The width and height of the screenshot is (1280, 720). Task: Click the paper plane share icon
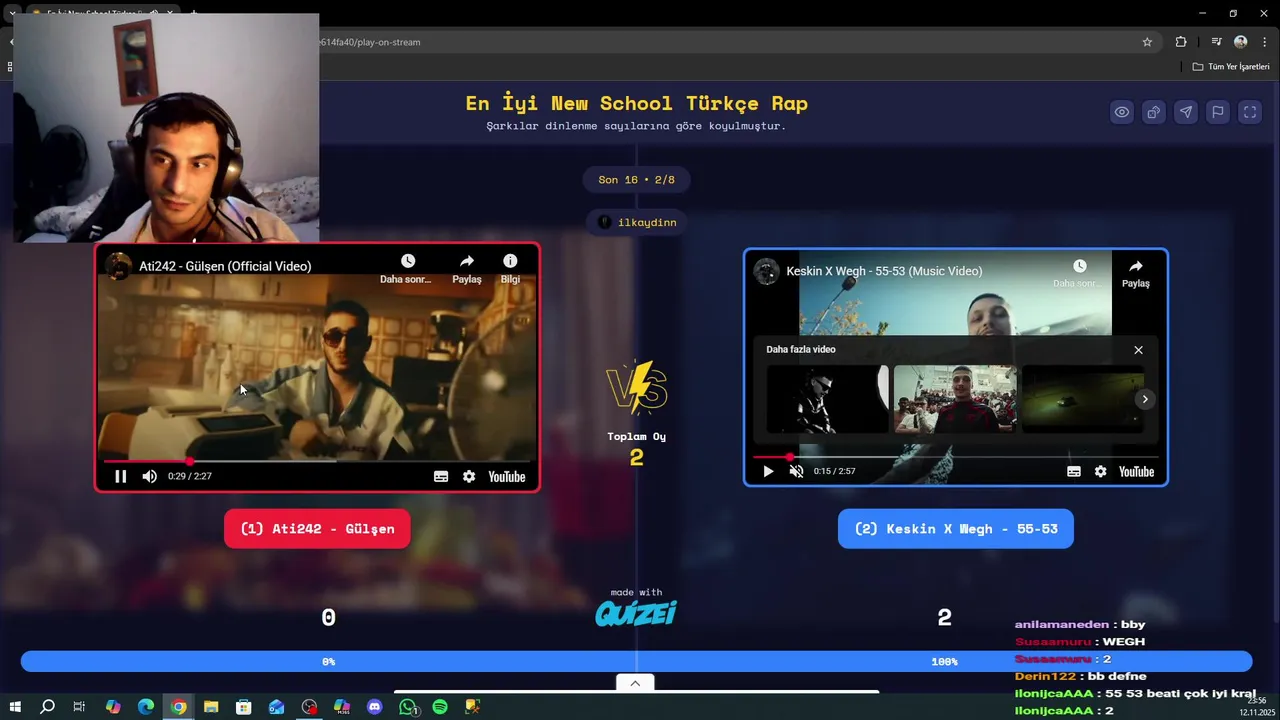(x=1186, y=112)
